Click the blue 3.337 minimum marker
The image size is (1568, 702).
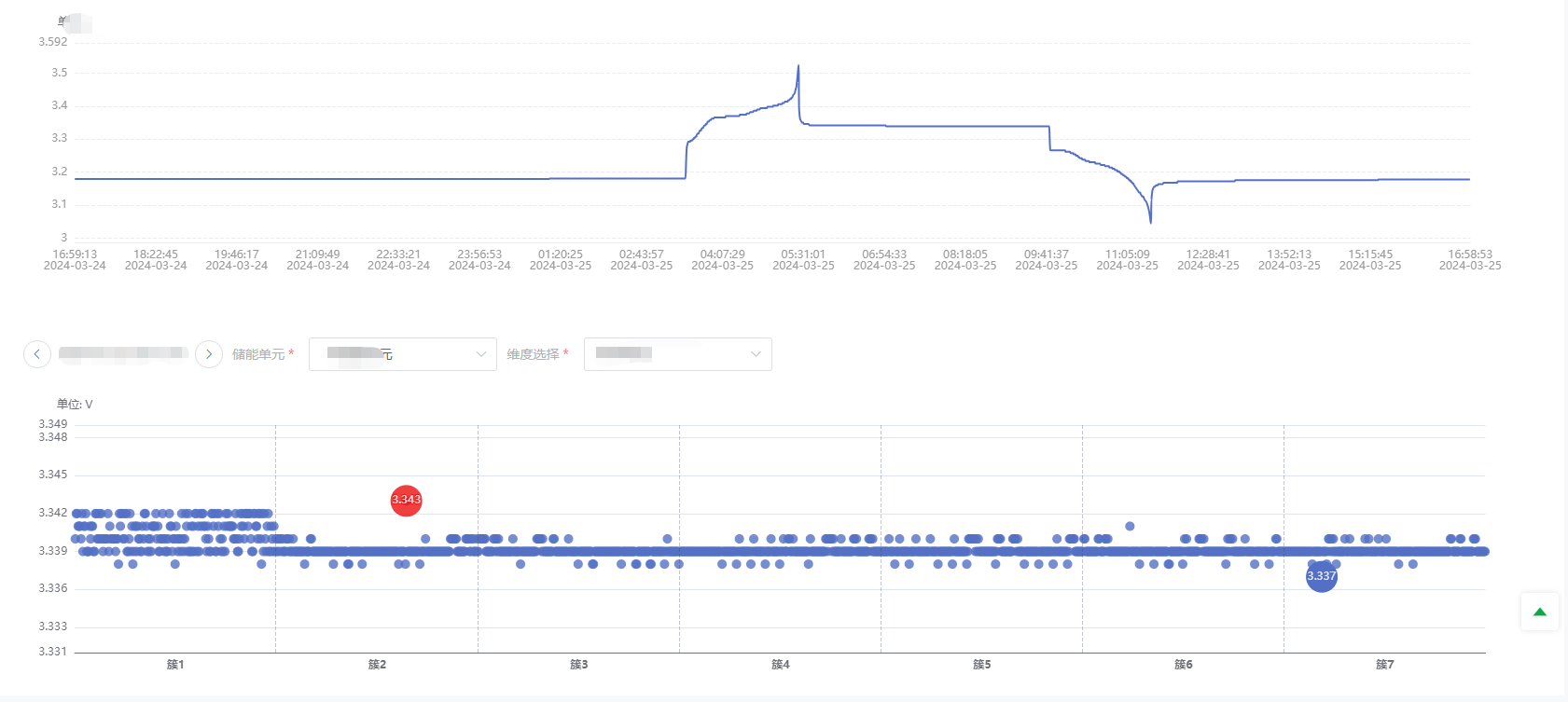coord(1321,576)
